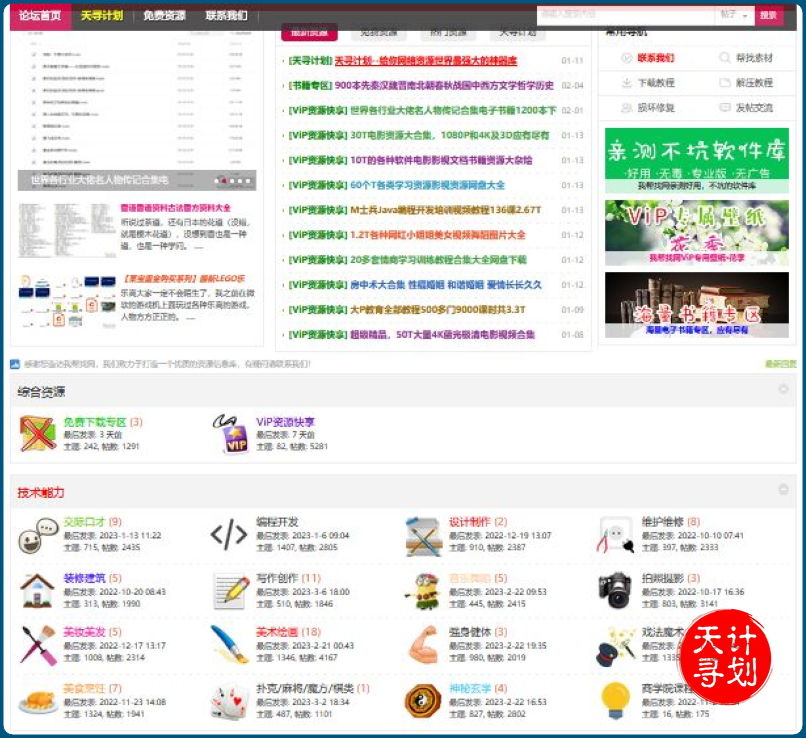Open the 编程开发 forum code icon
Image resolution: width=806 pixels, height=738 pixels.
point(229,535)
